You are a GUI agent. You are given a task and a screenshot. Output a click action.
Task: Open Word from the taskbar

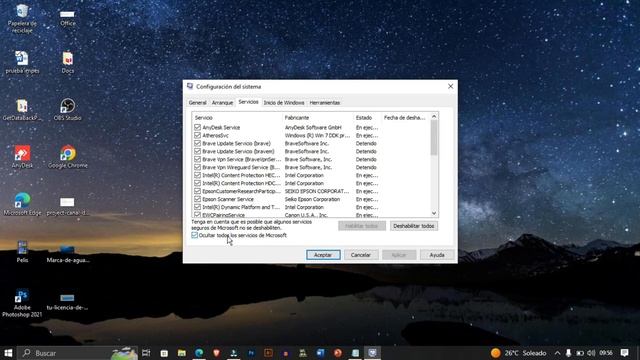point(320,353)
